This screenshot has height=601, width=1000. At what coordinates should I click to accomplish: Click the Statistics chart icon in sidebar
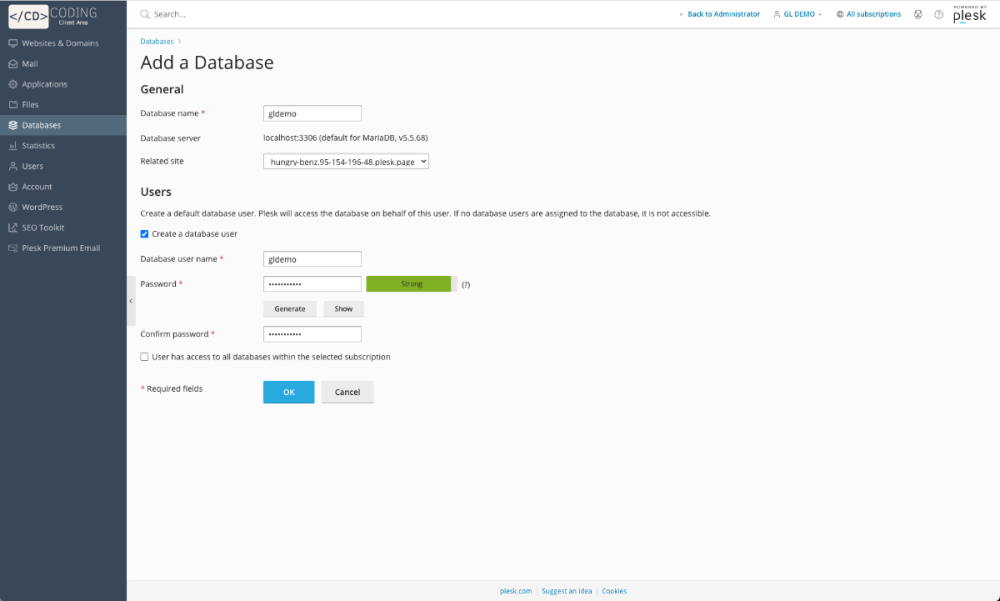pos(12,146)
